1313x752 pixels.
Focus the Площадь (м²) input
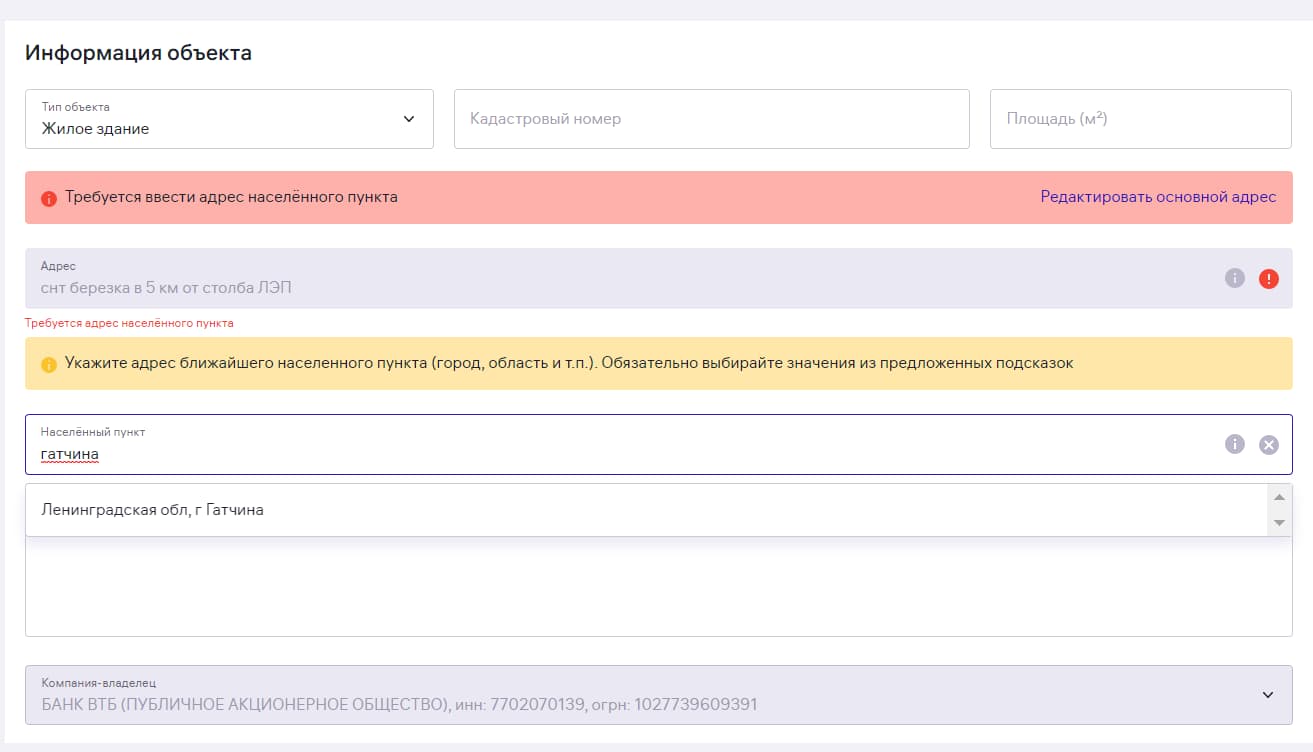1141,119
